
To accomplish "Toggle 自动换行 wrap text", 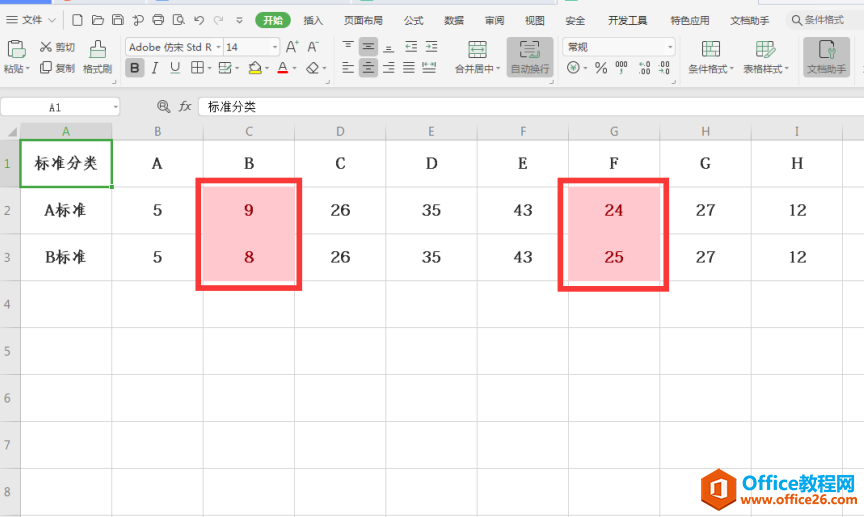I will click(x=530, y=57).
